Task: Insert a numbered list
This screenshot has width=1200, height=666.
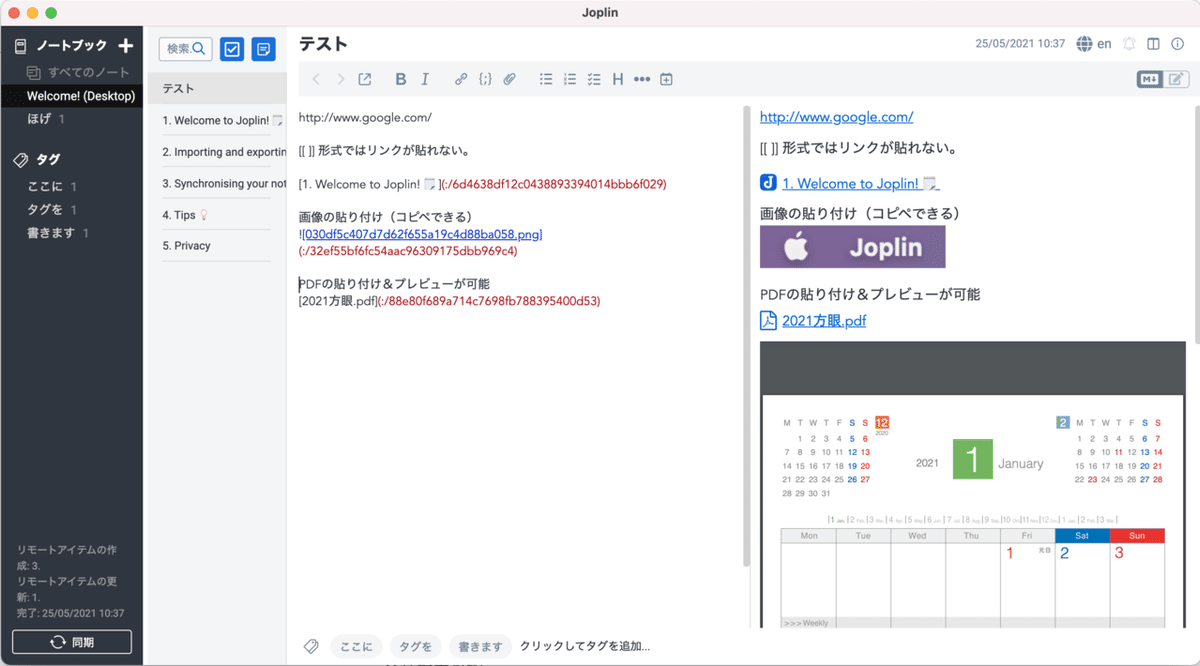Action: point(570,79)
